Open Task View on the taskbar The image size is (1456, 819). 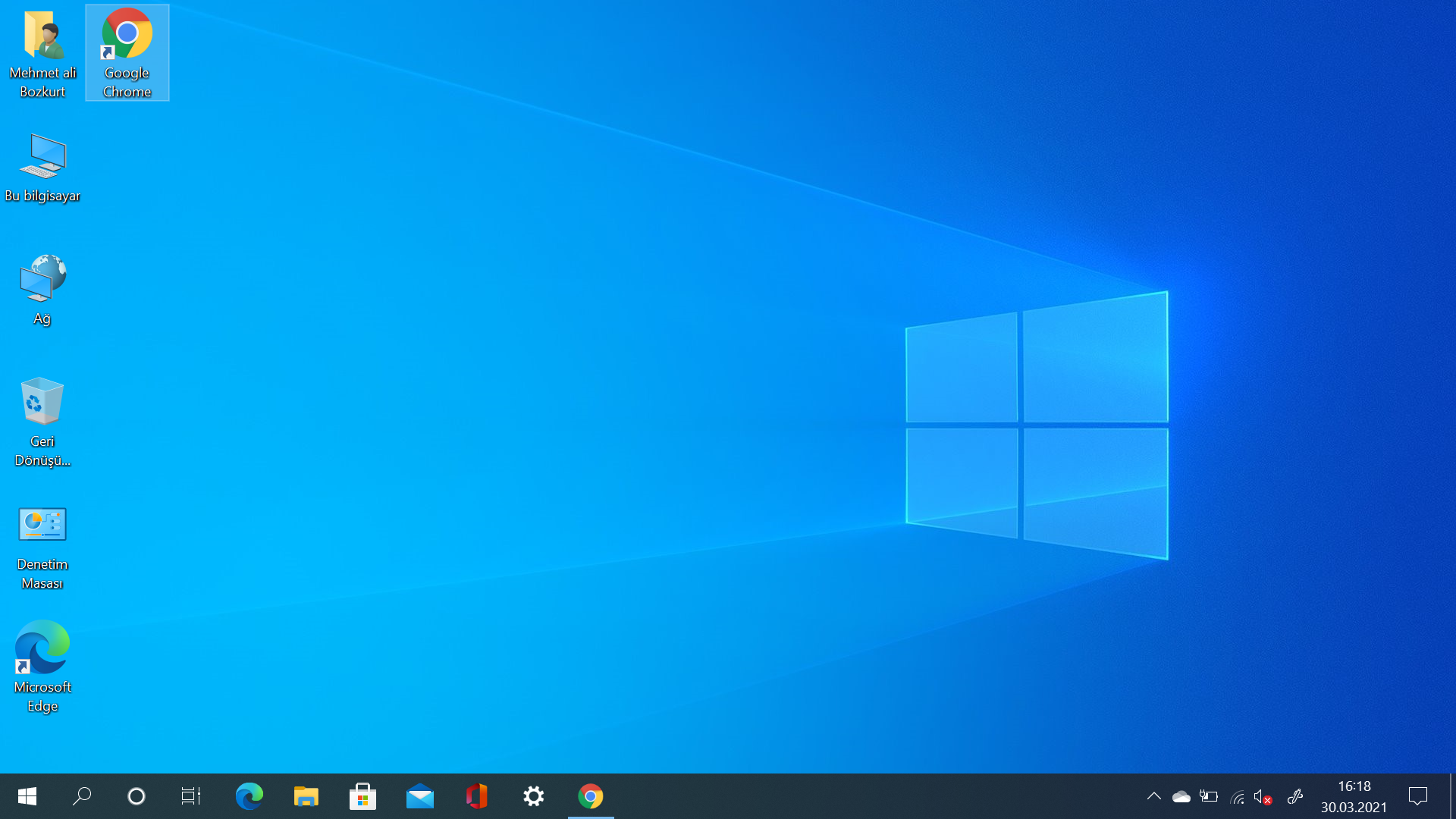[191, 796]
